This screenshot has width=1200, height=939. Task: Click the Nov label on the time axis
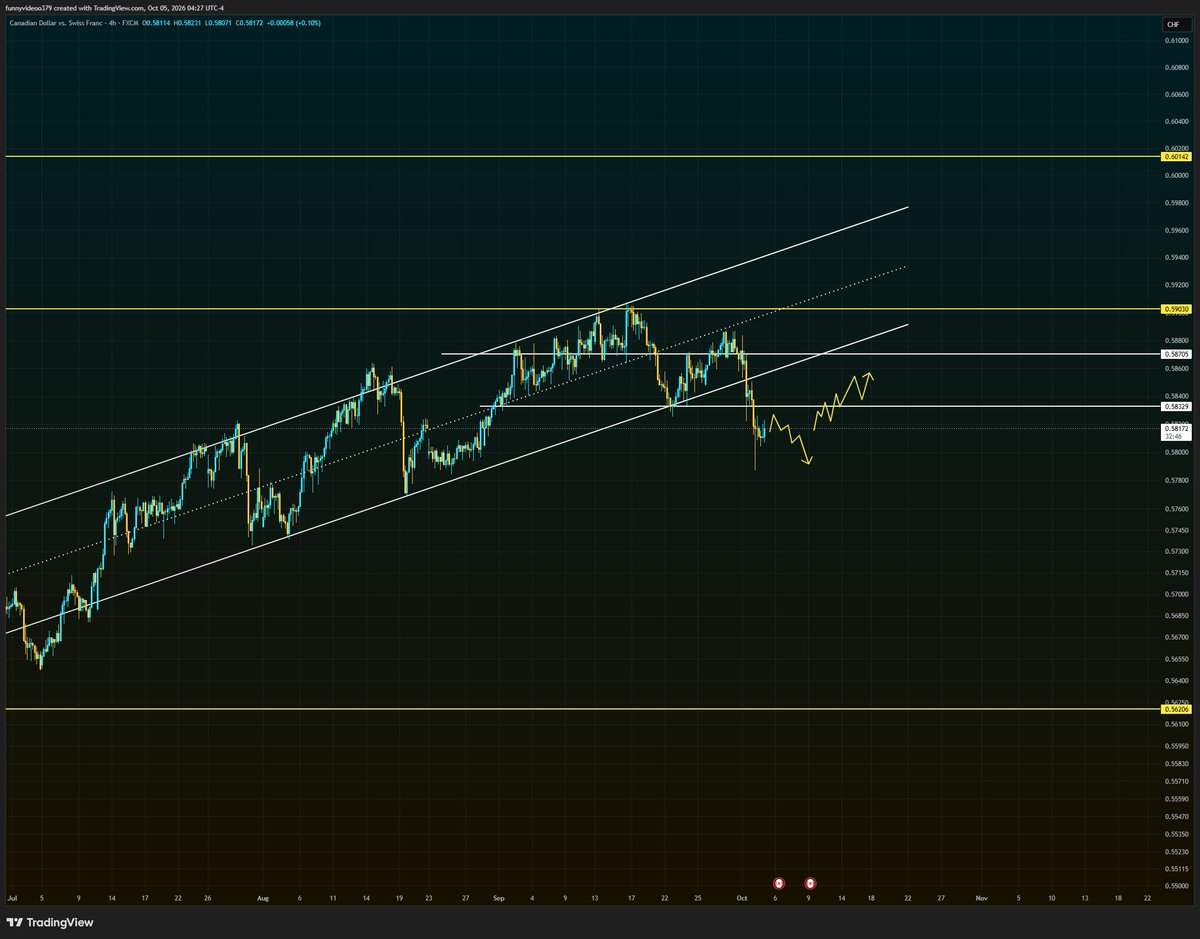(x=982, y=899)
